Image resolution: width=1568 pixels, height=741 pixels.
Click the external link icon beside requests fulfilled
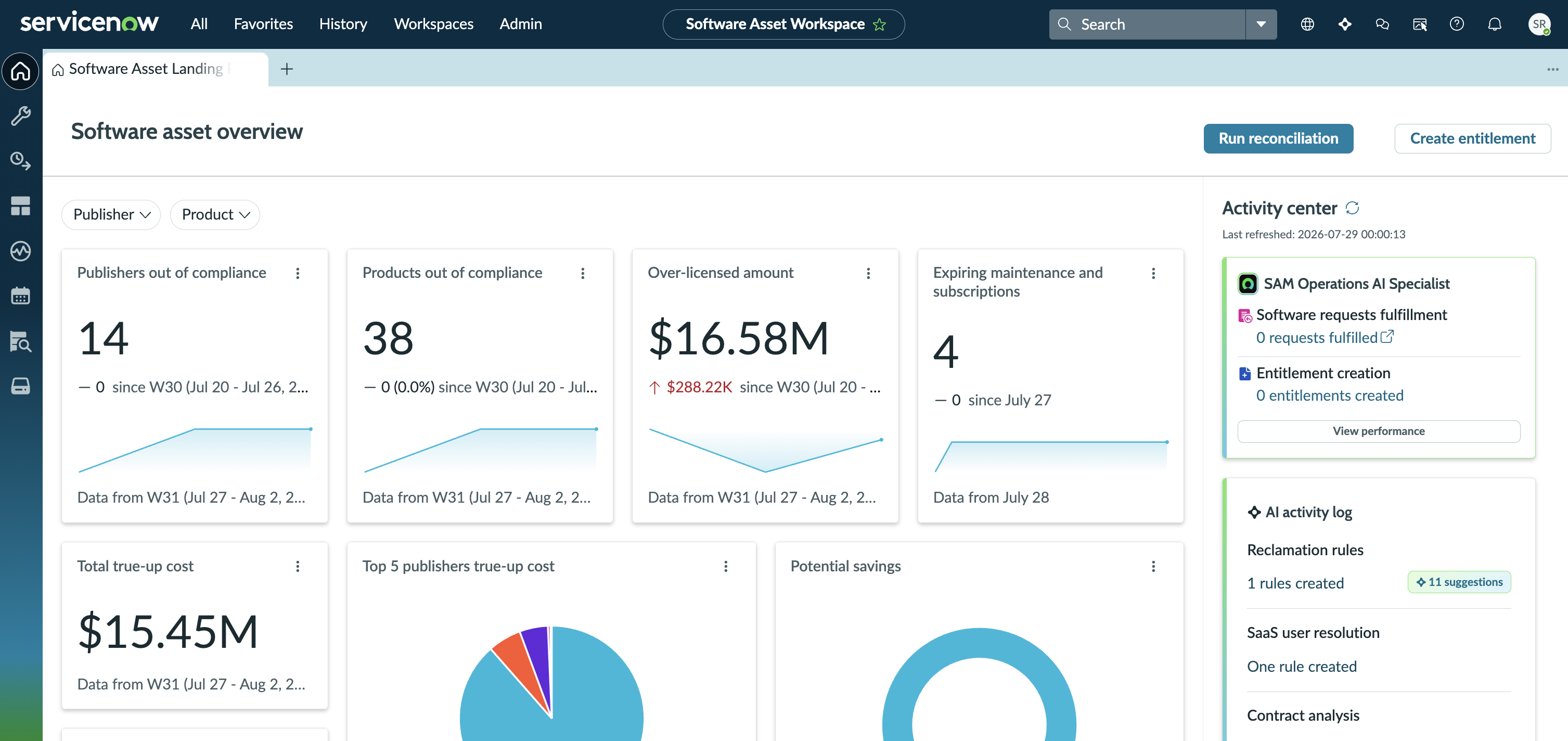tap(1387, 337)
